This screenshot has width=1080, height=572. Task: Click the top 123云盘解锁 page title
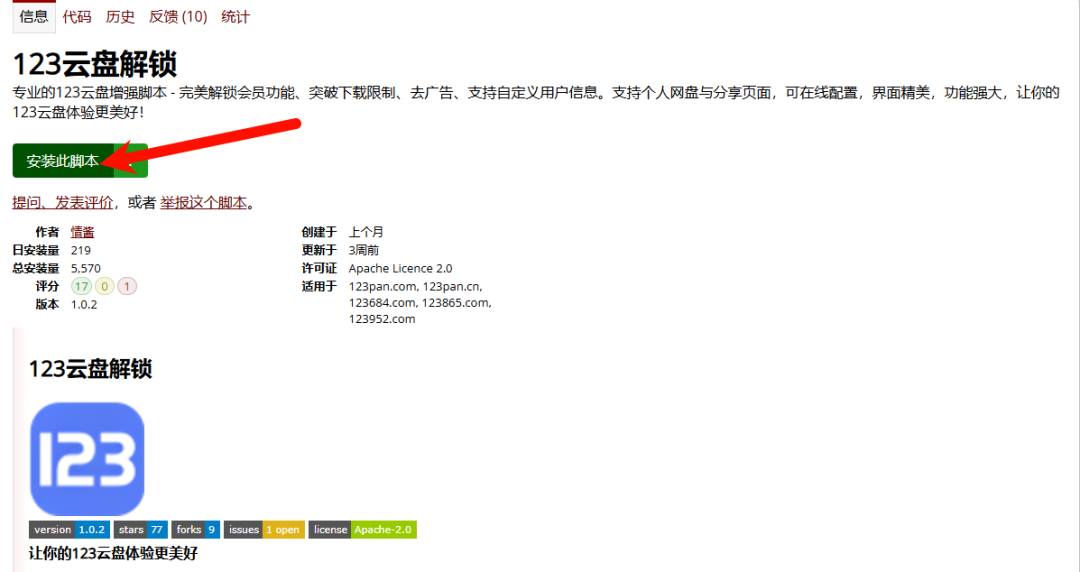tap(94, 64)
